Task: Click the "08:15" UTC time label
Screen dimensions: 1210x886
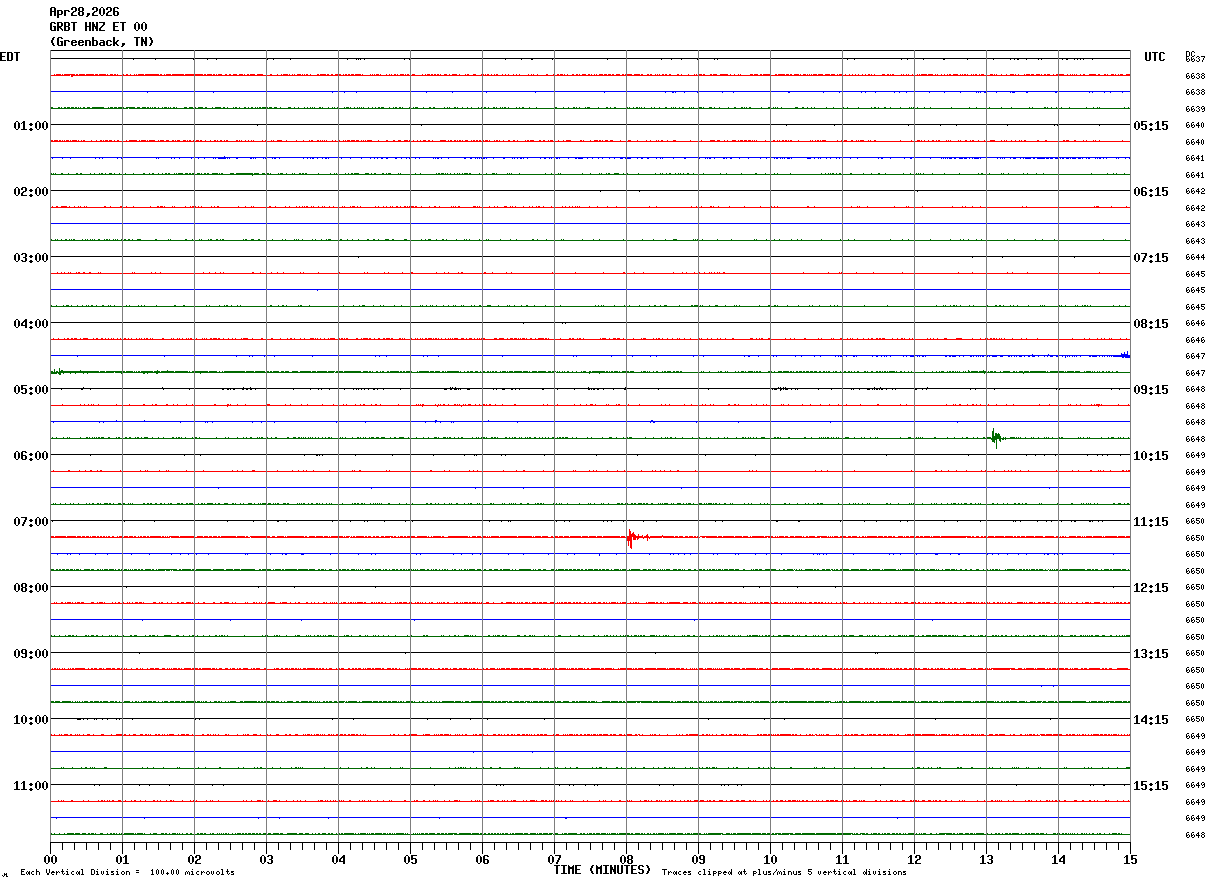Action: pyautogui.click(x=1151, y=324)
